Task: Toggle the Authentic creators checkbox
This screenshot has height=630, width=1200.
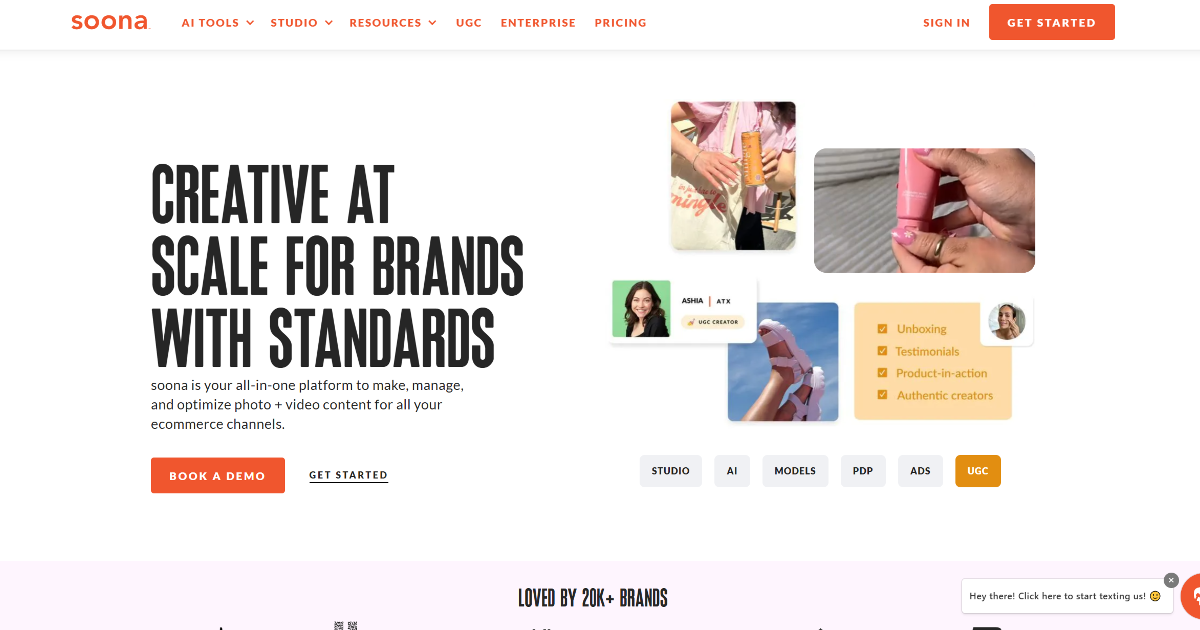Action: pos(883,395)
